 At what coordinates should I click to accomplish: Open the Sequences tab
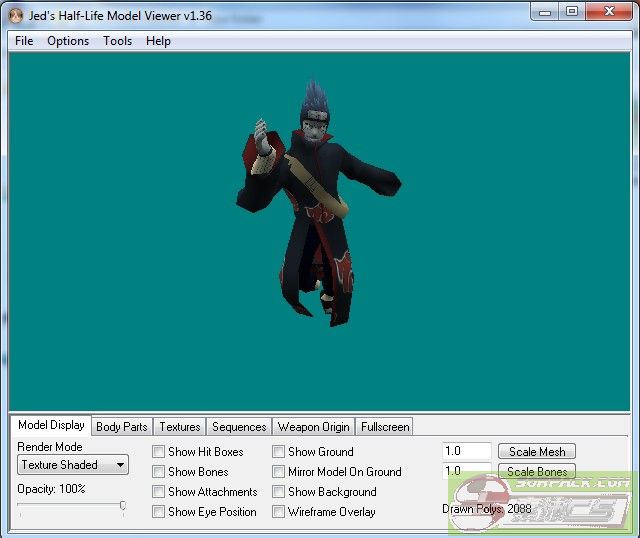click(x=239, y=427)
